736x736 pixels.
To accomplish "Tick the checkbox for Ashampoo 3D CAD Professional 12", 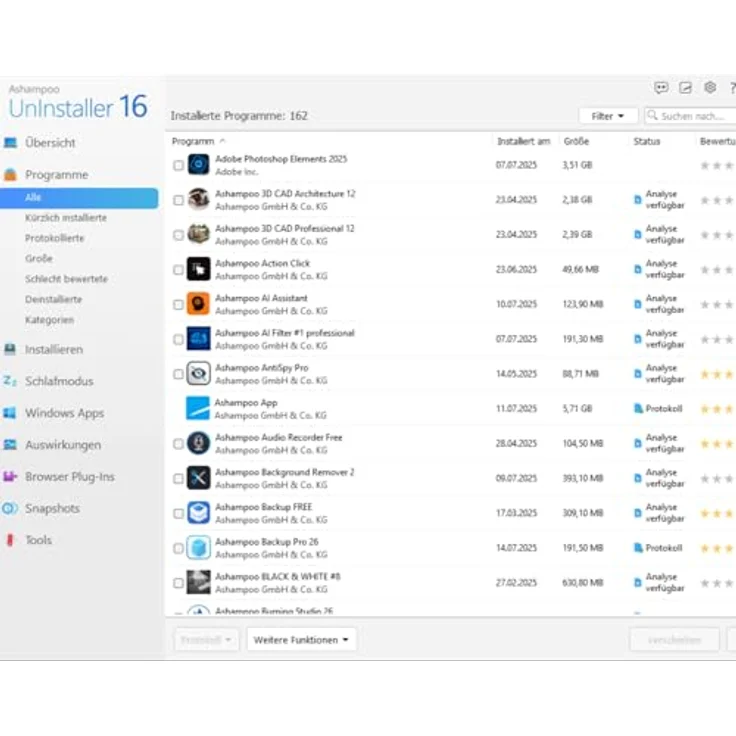I will click(x=178, y=235).
